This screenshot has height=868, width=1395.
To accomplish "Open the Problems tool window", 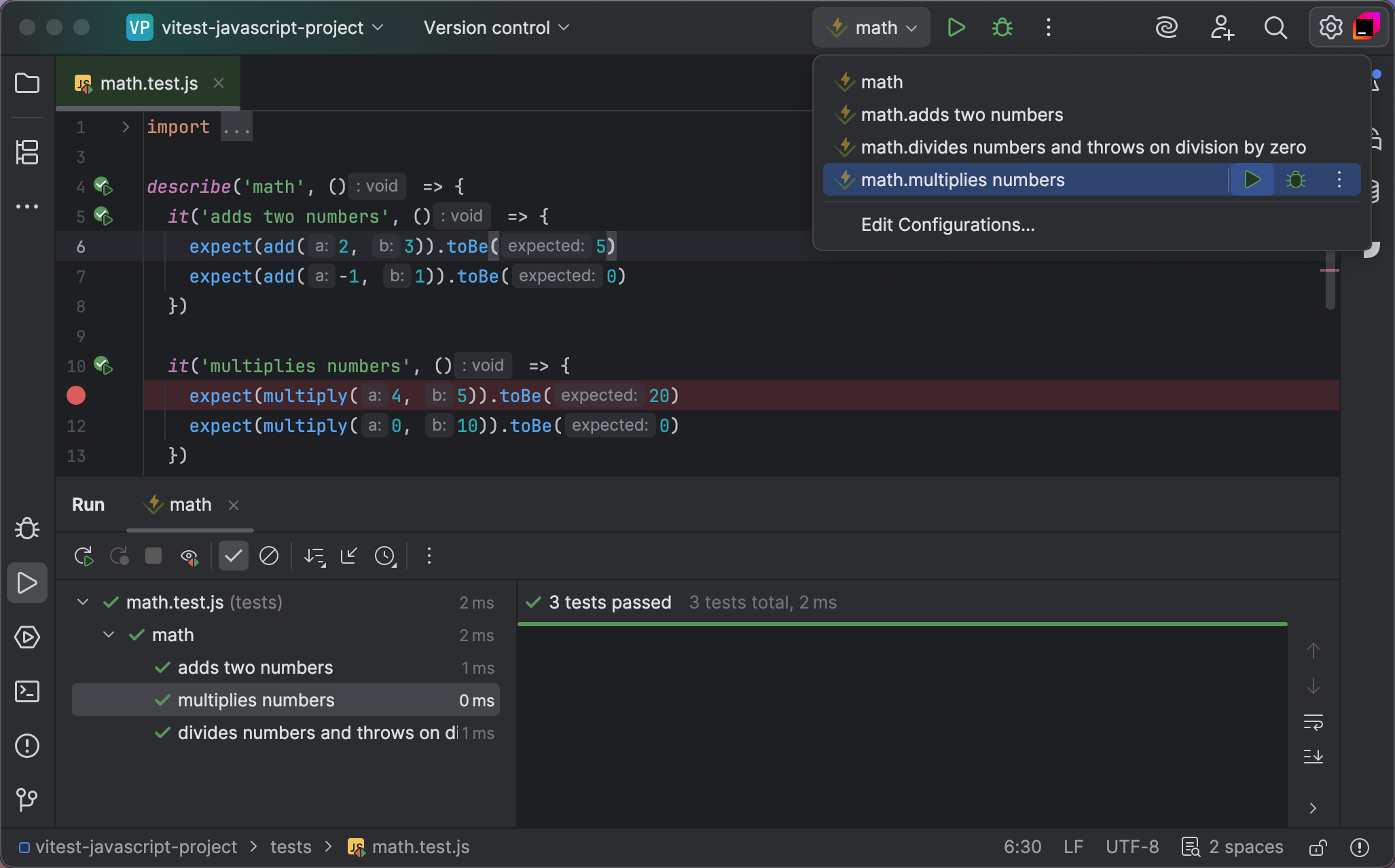I will coord(27,745).
